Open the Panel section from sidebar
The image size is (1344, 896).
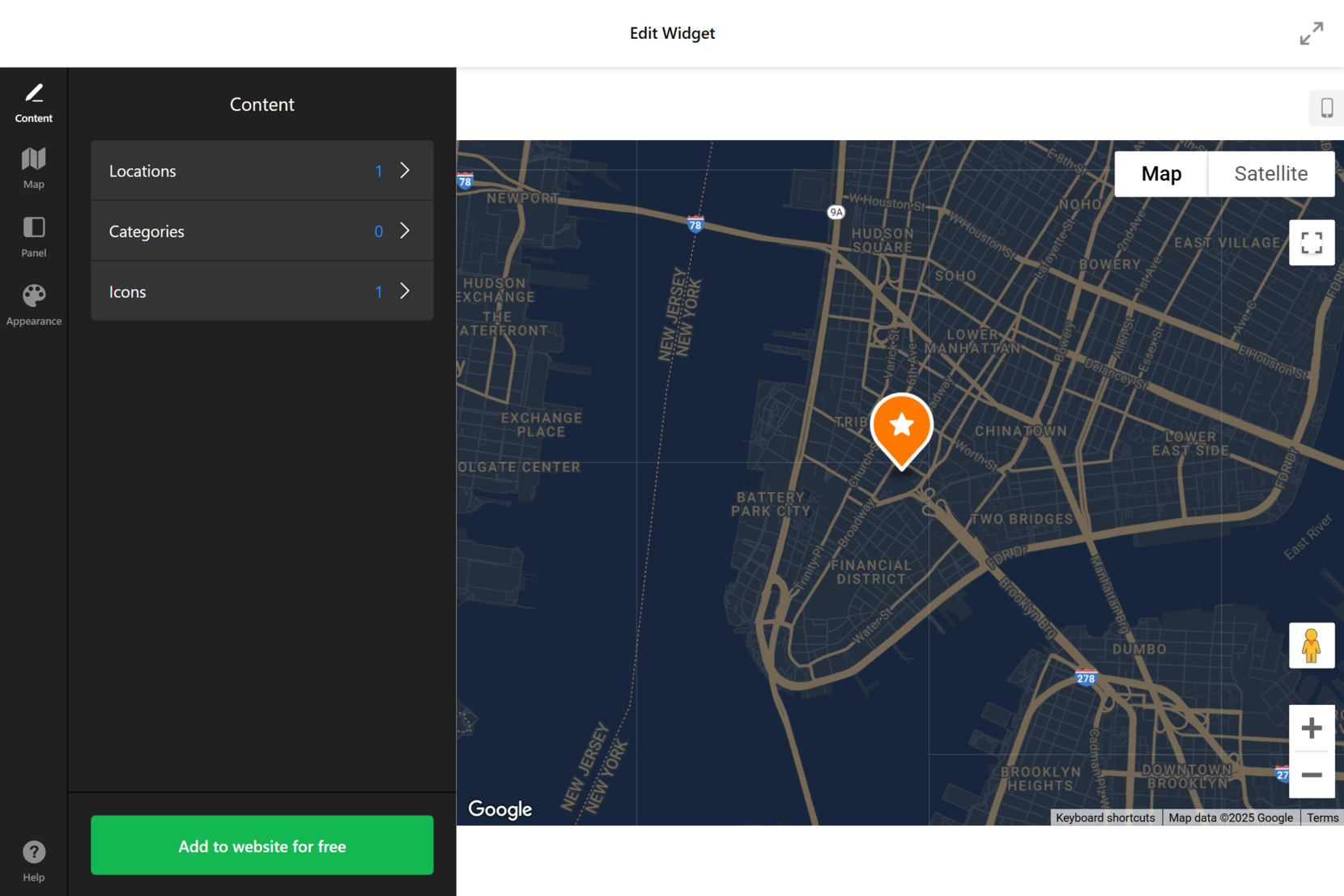pyautogui.click(x=33, y=236)
